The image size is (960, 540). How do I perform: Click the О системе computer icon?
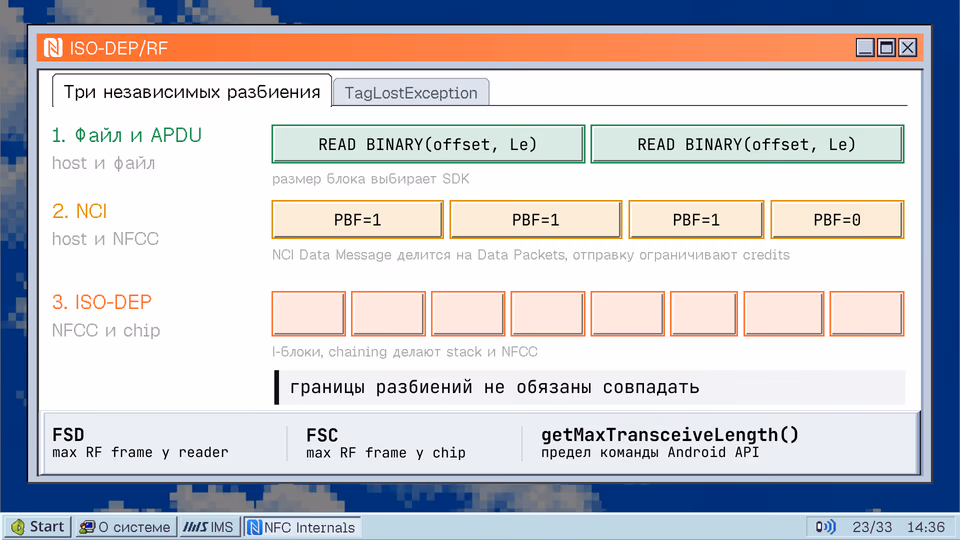point(88,527)
